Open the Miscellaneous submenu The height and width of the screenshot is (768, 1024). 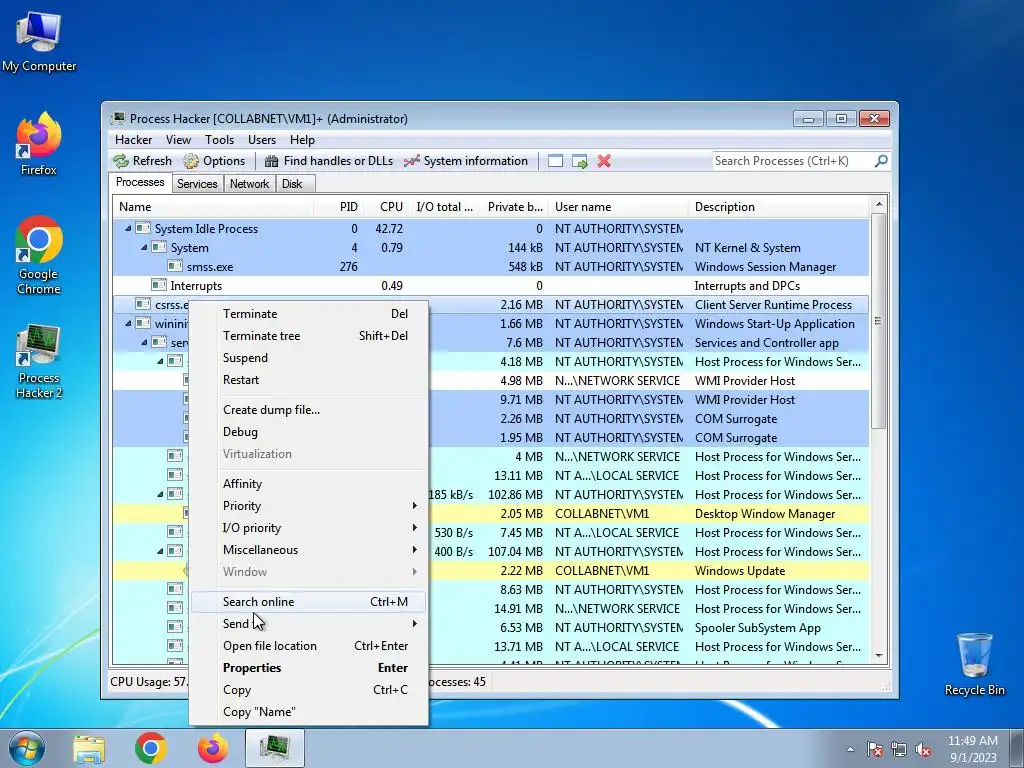309,550
